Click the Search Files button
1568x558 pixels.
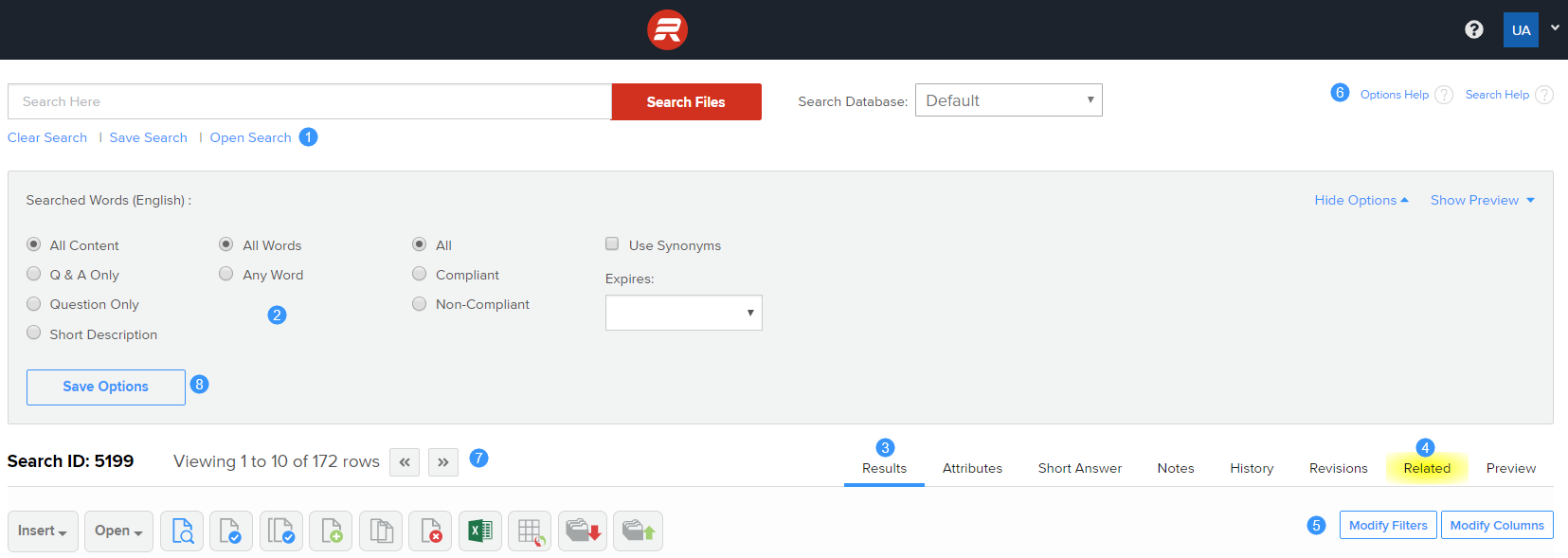(x=686, y=101)
